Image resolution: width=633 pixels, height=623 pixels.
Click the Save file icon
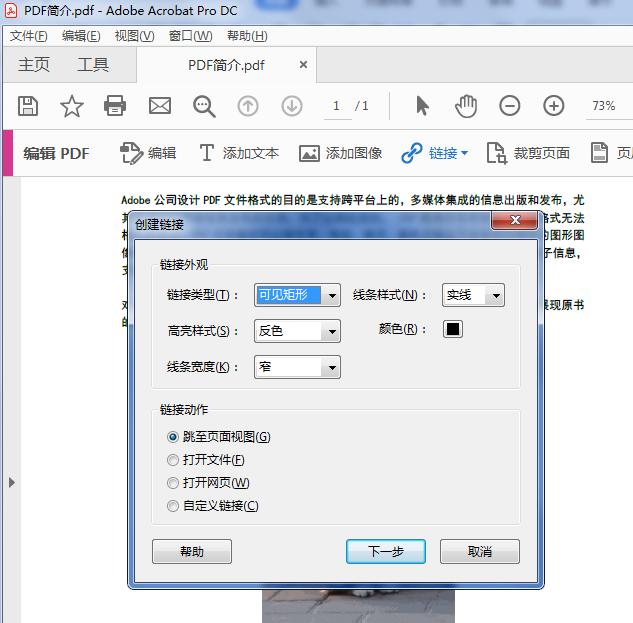[28, 106]
